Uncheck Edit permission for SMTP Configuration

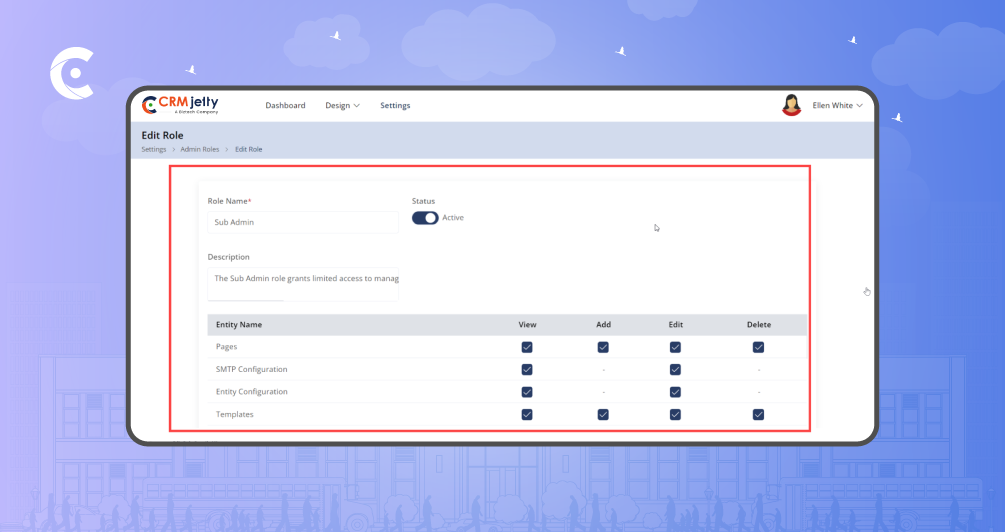[675, 370]
